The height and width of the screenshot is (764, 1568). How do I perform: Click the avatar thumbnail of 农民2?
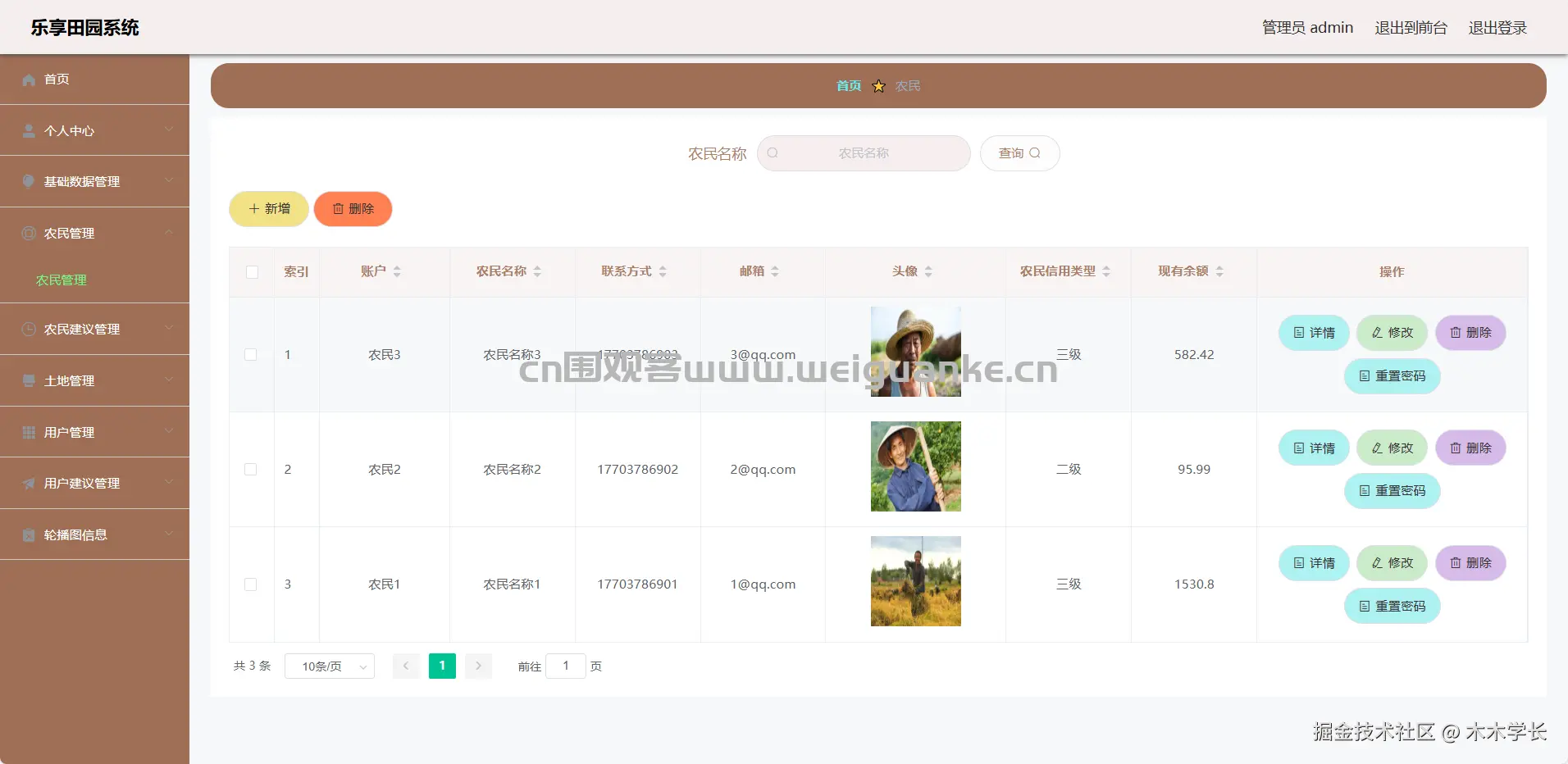pos(915,466)
